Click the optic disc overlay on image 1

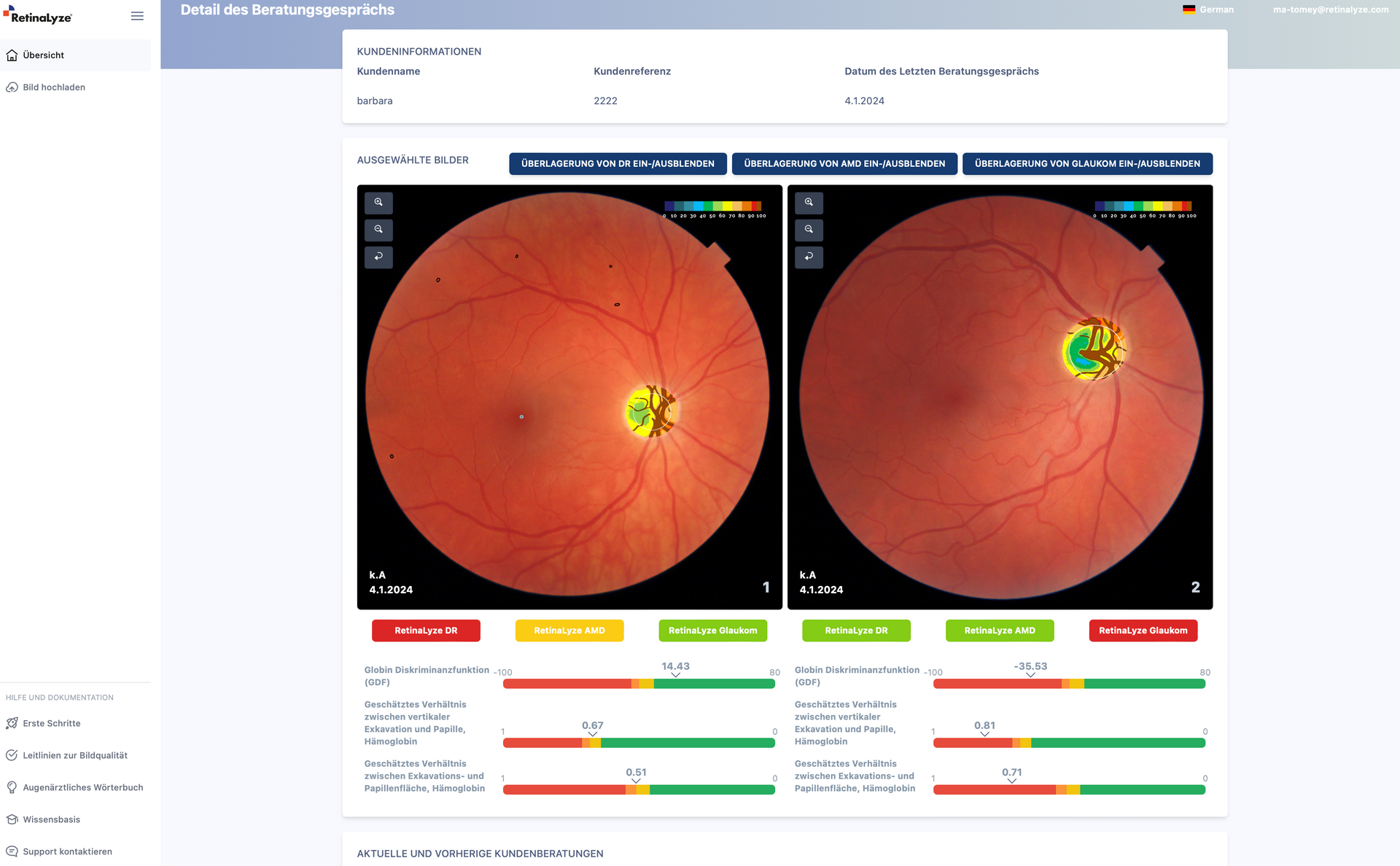pos(651,411)
